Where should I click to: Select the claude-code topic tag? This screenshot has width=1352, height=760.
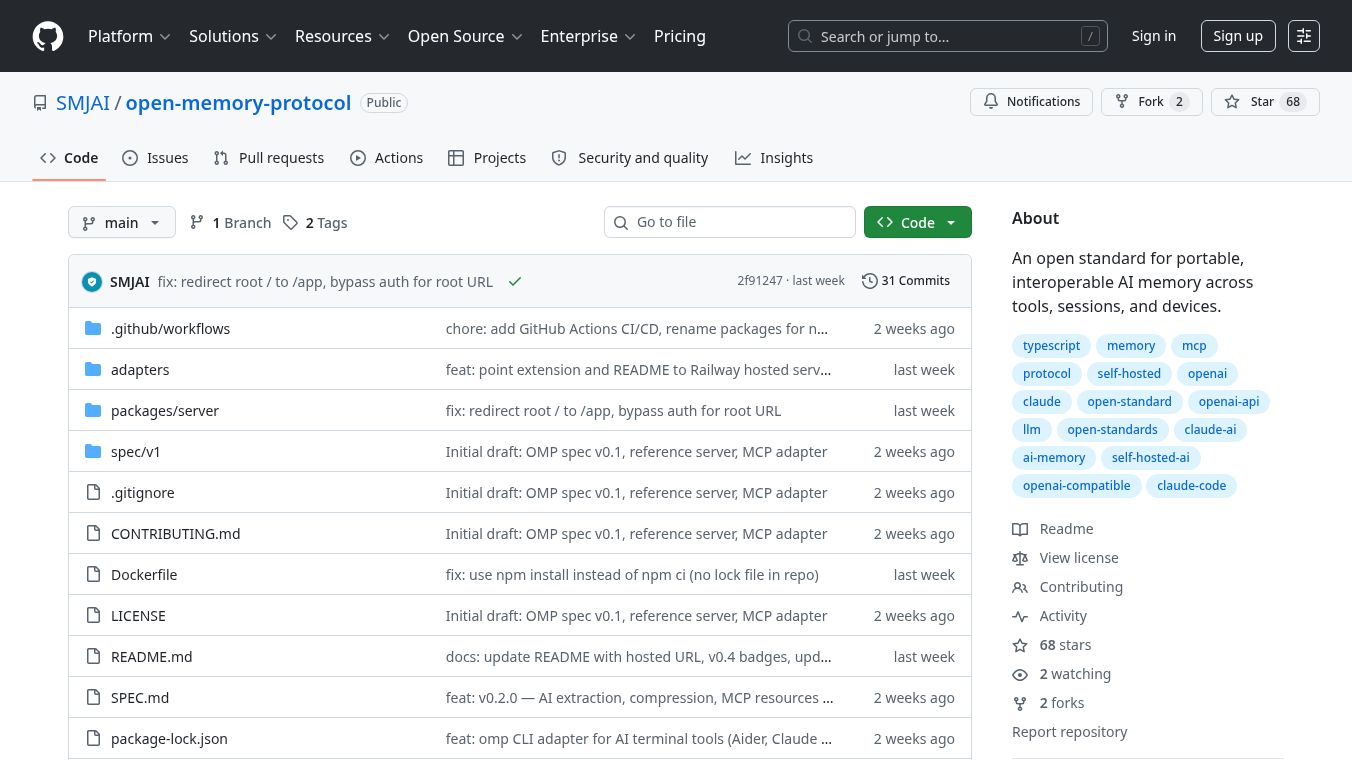tap(1191, 486)
